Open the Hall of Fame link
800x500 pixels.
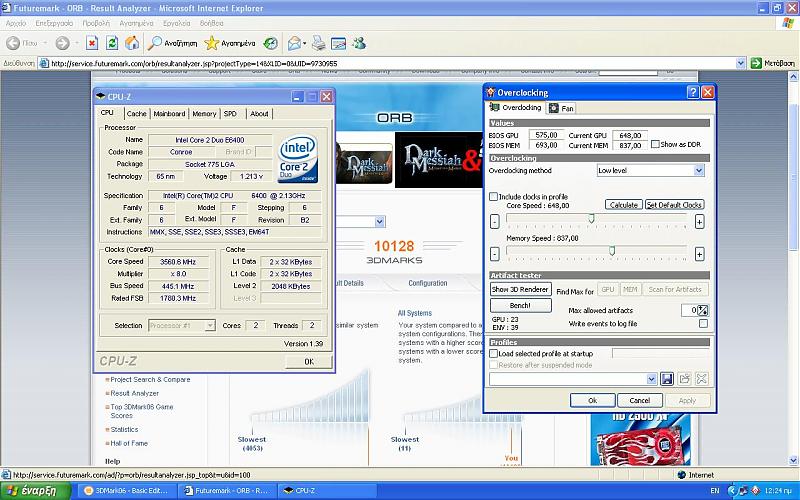coord(129,443)
